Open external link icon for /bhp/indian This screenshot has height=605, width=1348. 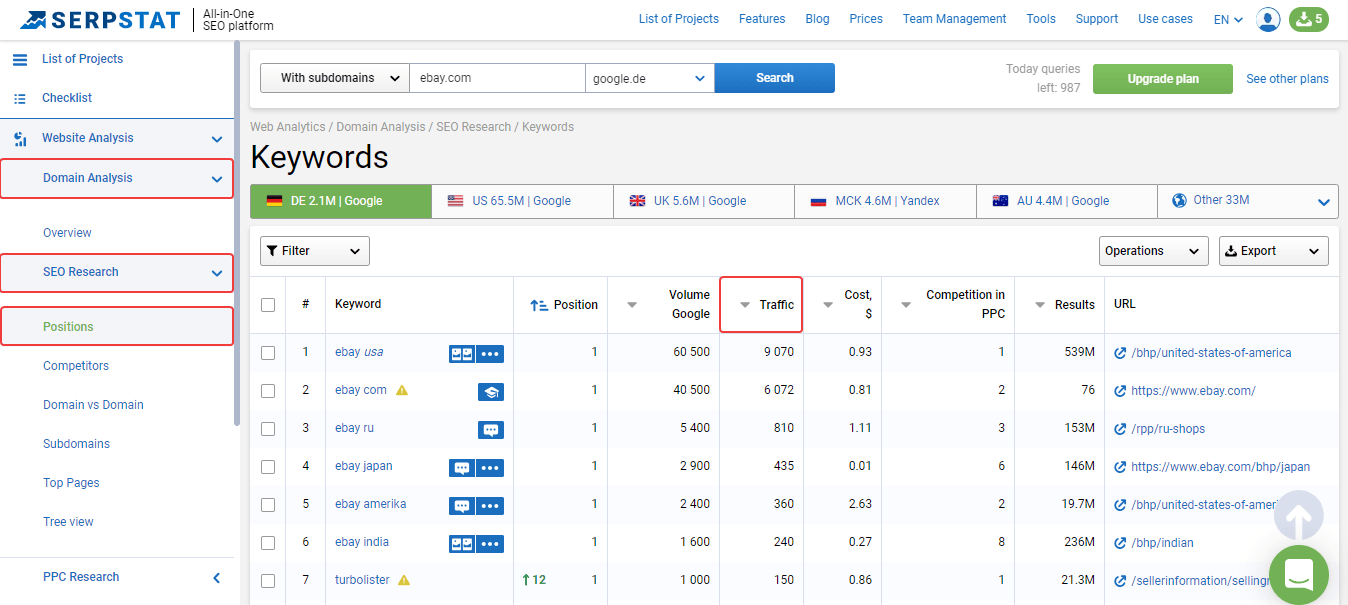coord(1120,543)
